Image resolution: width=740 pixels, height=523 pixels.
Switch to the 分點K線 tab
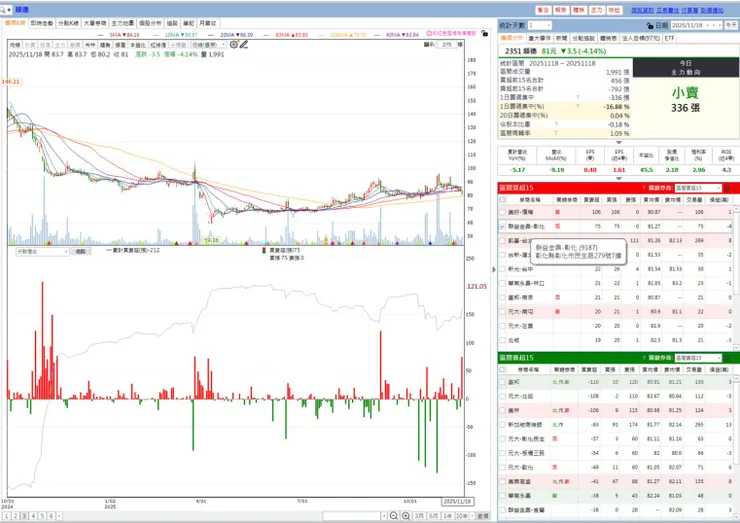(68, 23)
